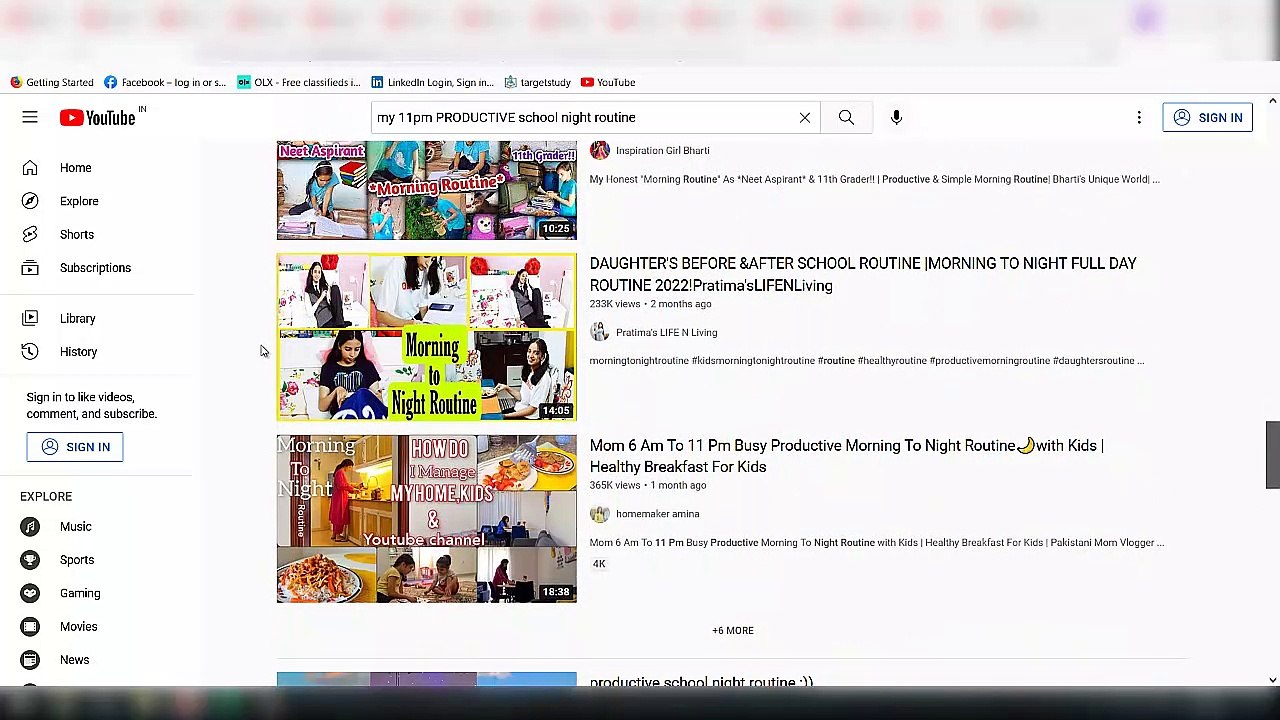
Task: Open the Inspiration Girl Bharti channel
Action: (662, 150)
